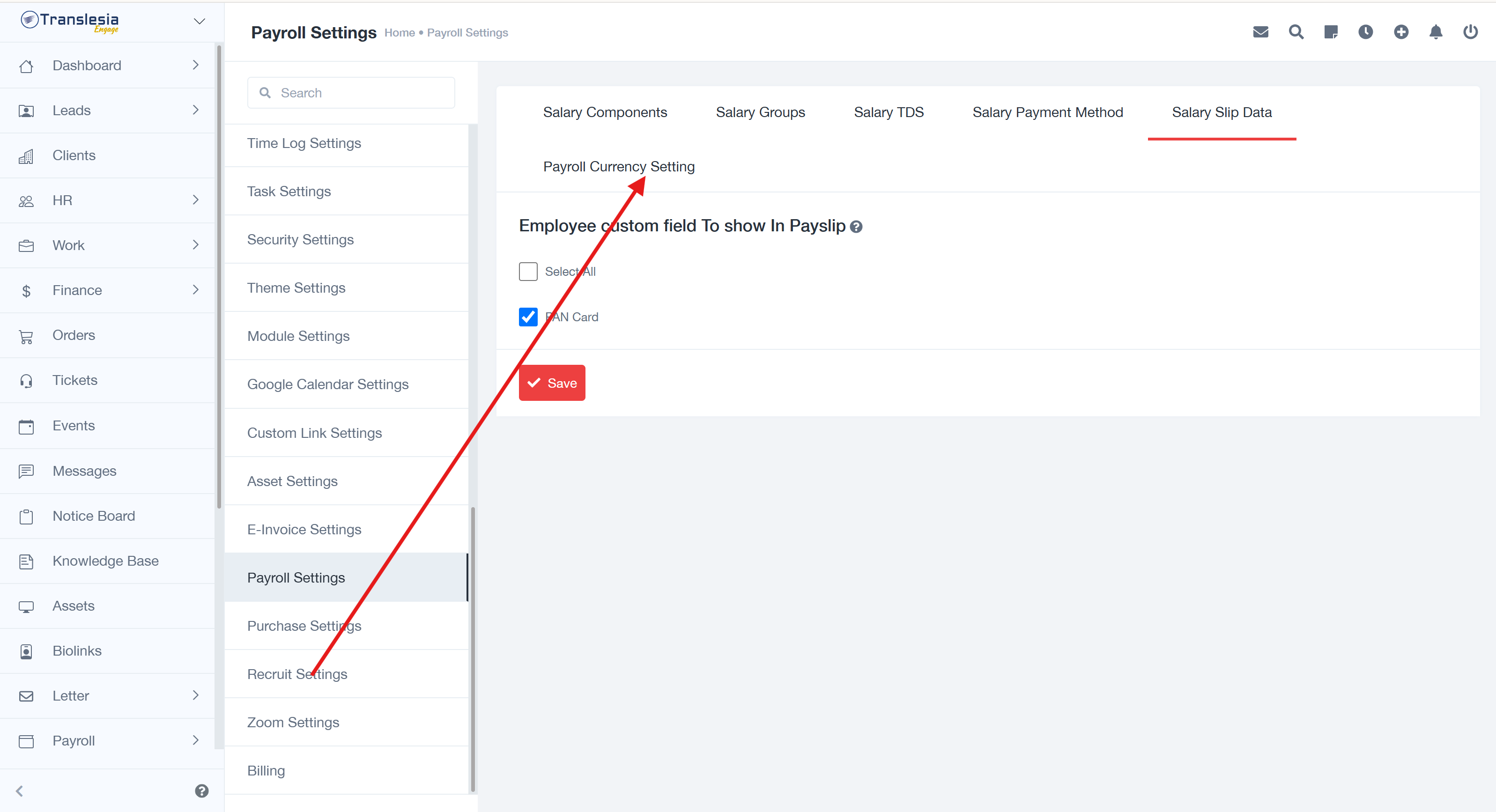The width and height of the screenshot is (1496, 812).
Task: Open Payroll Currency Setting tab
Action: click(x=619, y=167)
